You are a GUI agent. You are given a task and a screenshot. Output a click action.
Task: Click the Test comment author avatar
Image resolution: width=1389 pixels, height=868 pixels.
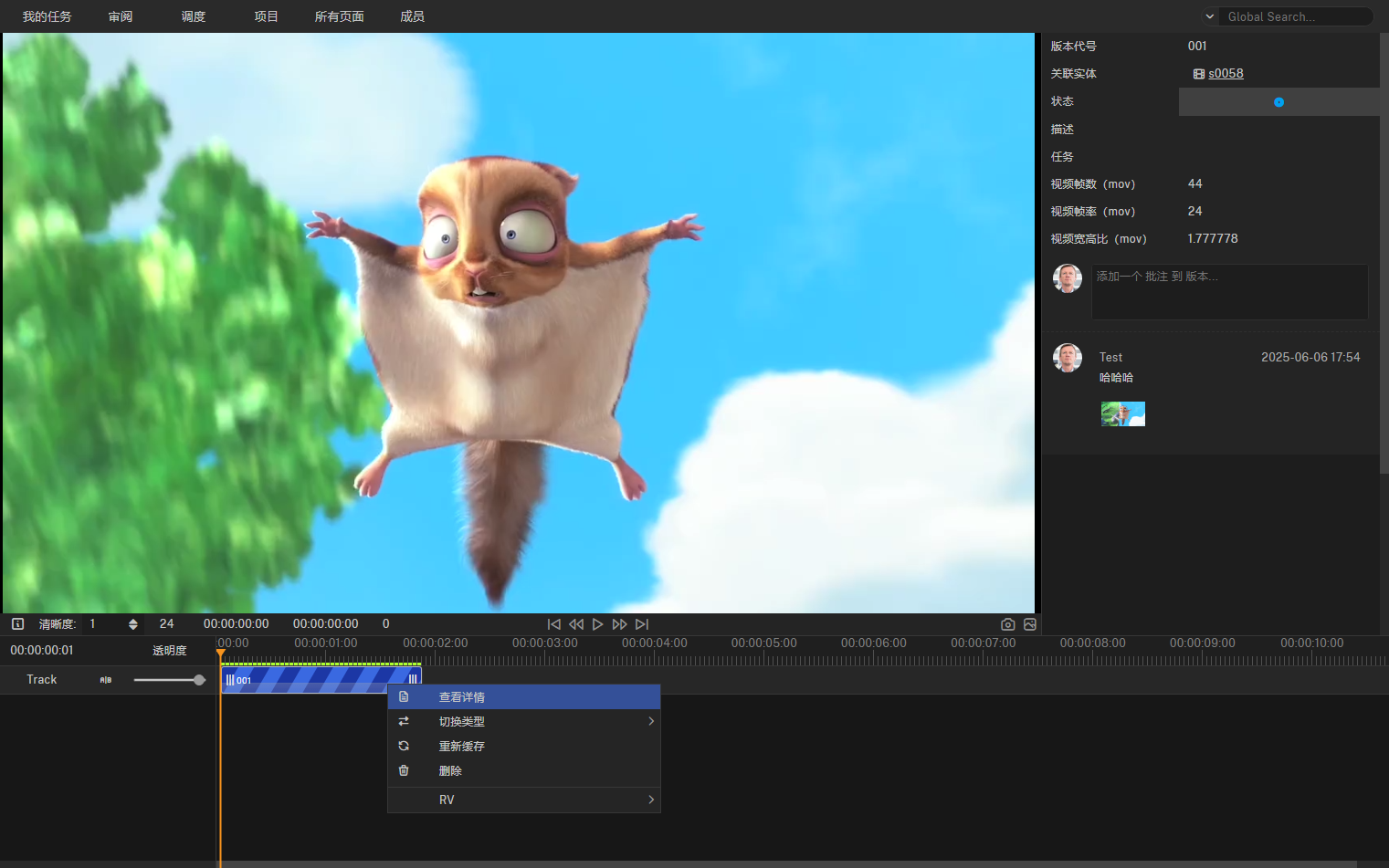click(x=1068, y=358)
